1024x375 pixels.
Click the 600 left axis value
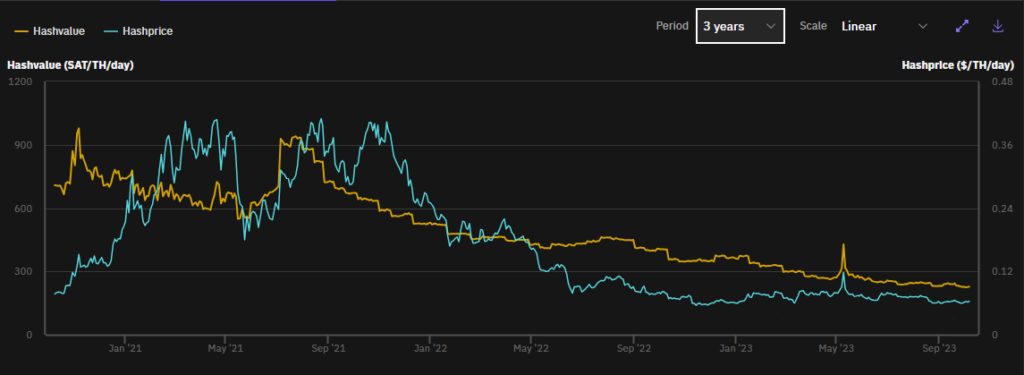[25, 208]
